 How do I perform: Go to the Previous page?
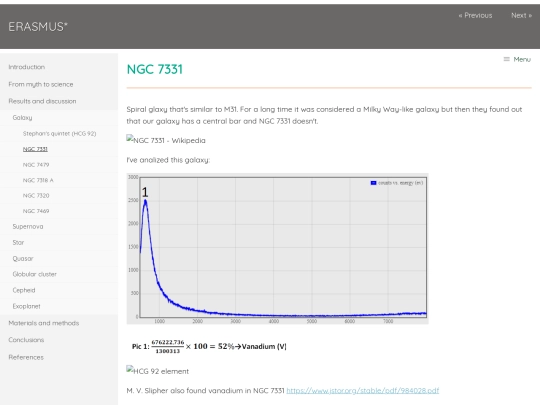click(x=475, y=15)
